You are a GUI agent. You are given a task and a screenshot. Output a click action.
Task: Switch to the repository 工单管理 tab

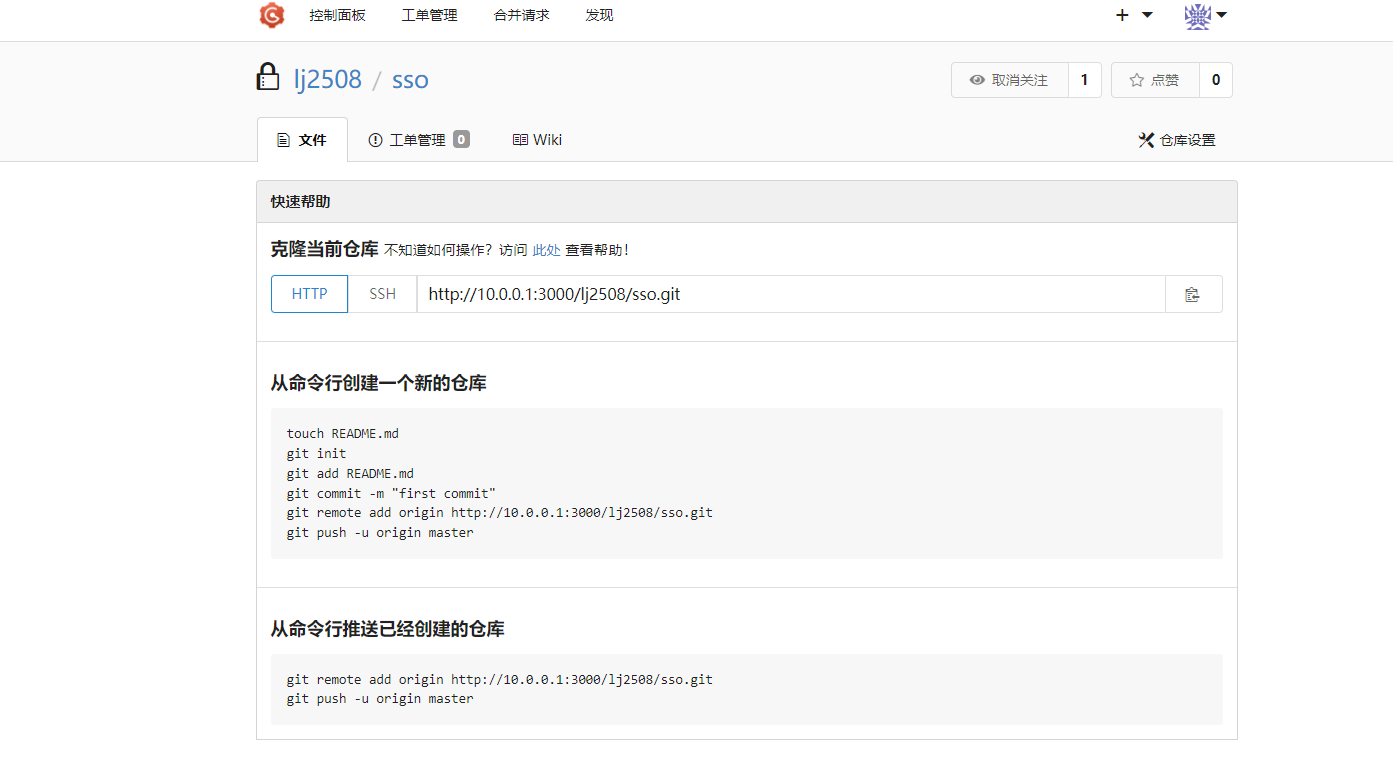(x=417, y=140)
